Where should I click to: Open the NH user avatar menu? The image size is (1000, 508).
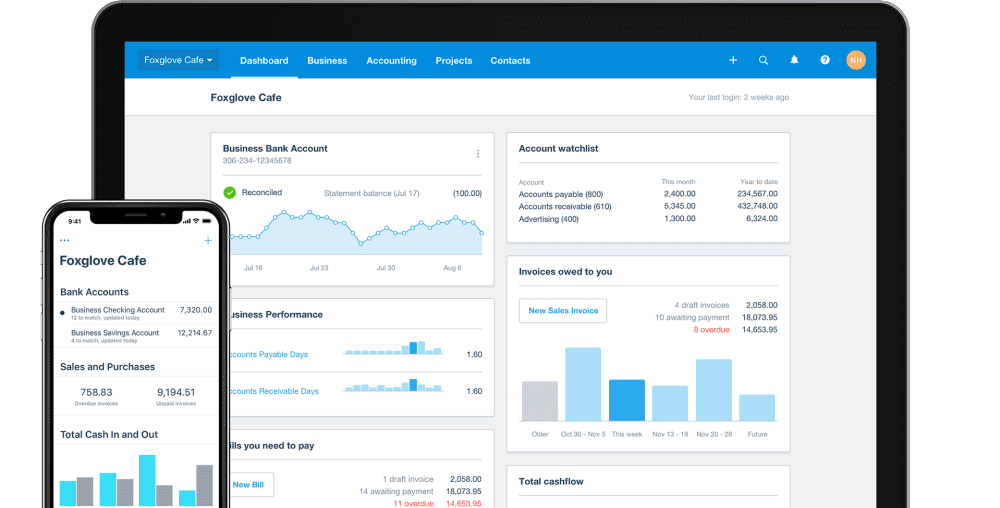coord(855,60)
